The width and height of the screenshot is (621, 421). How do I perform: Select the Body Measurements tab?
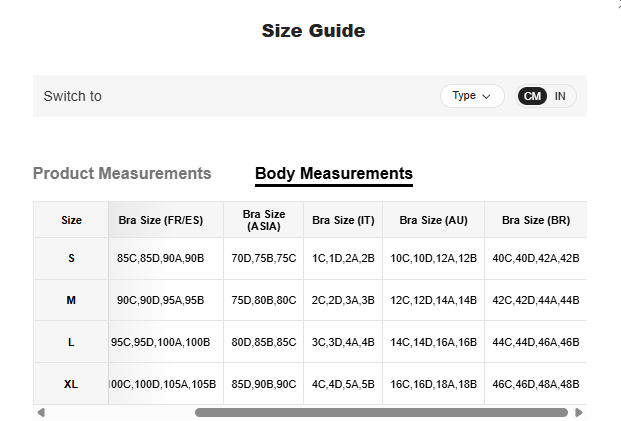pyautogui.click(x=333, y=173)
